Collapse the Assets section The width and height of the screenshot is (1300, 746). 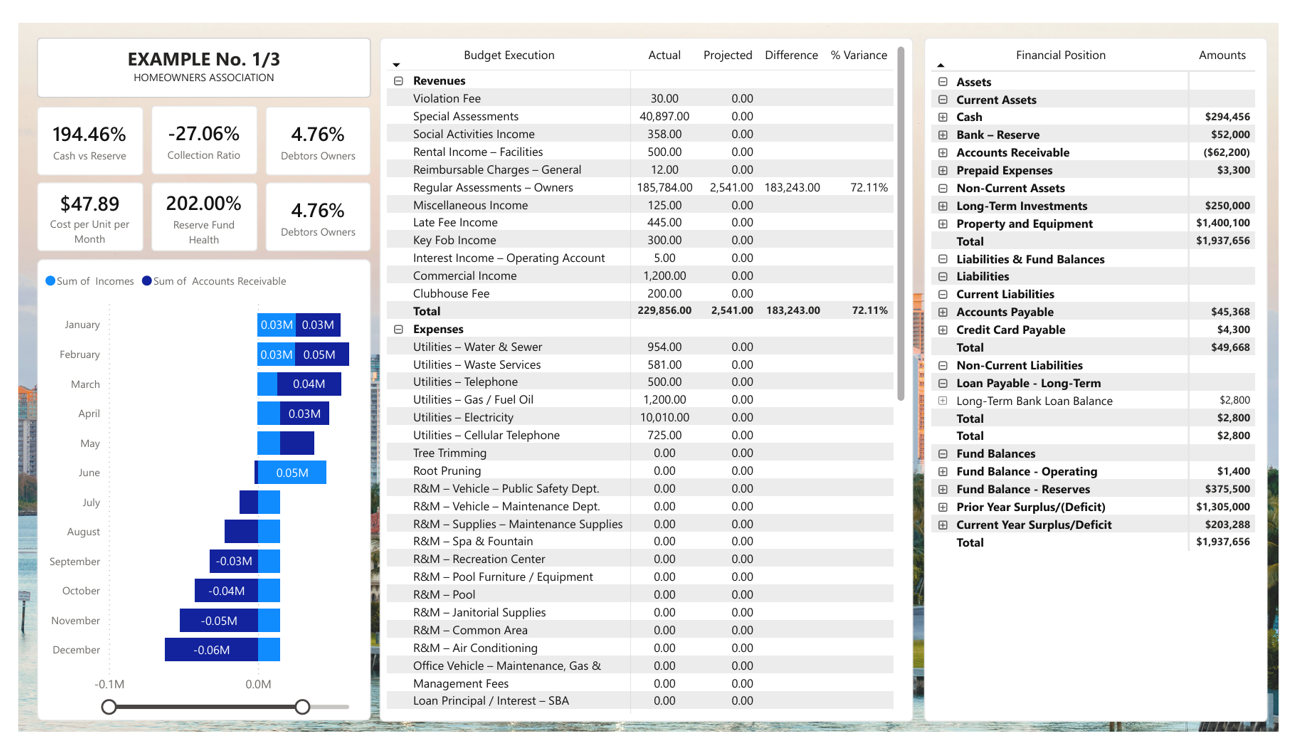[943, 82]
